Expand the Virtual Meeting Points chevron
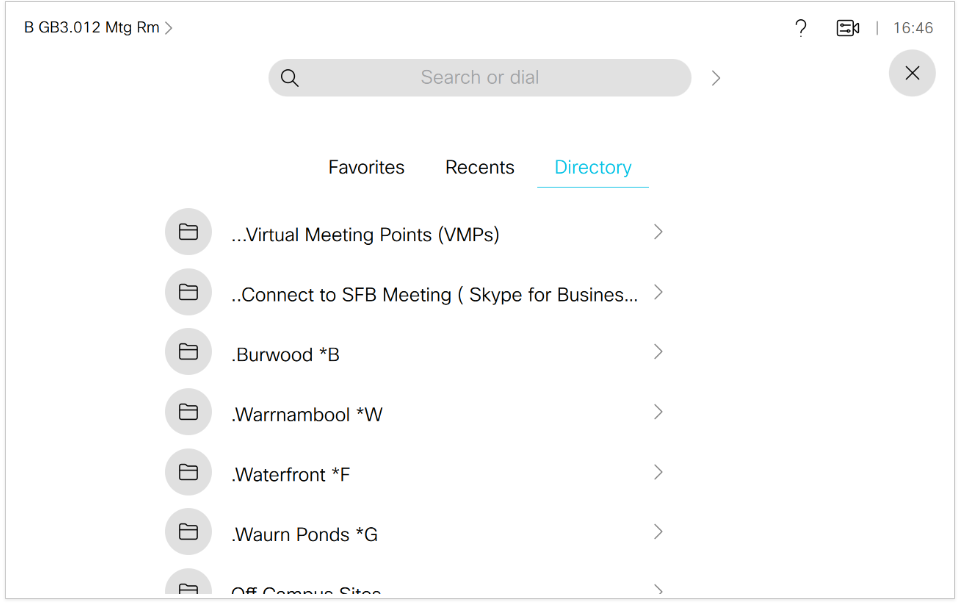964x605 pixels. 658,232
